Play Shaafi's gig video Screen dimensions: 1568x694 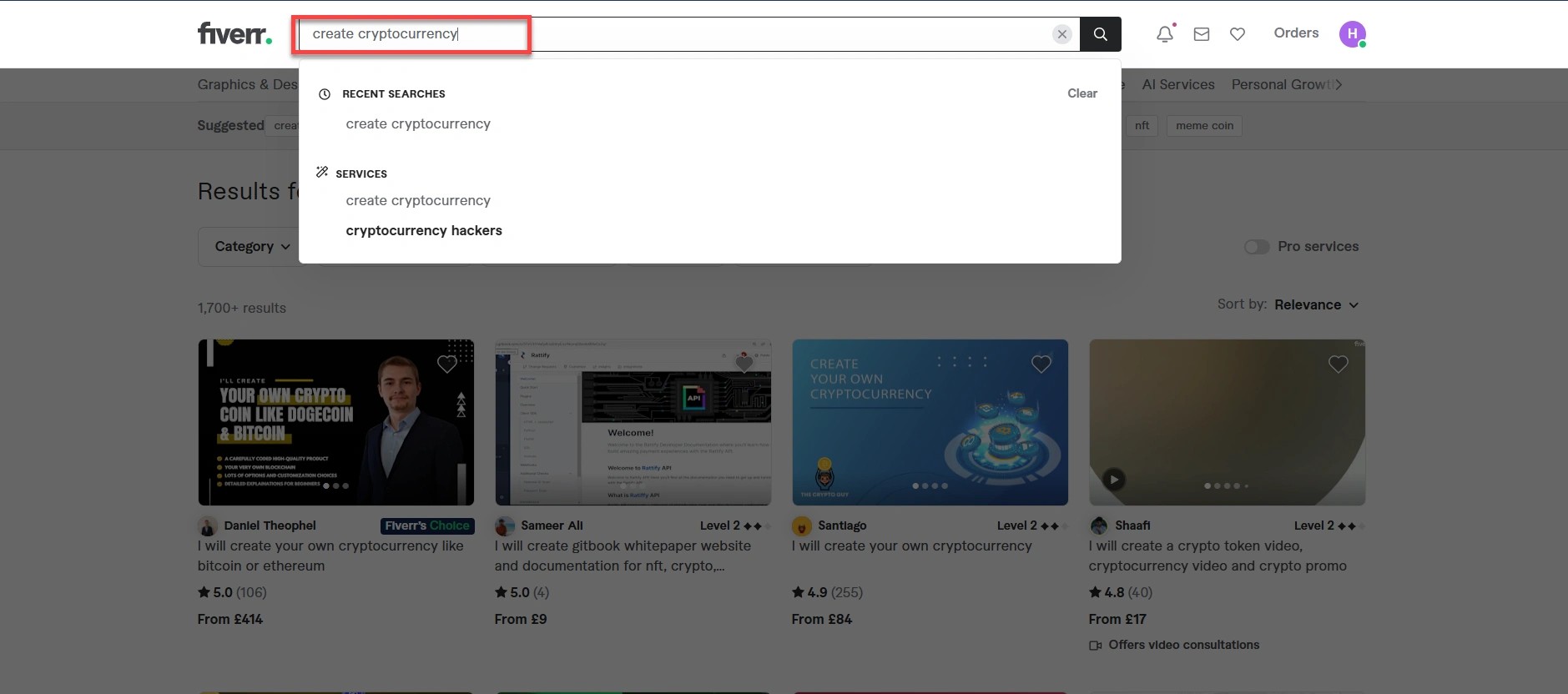[1113, 480]
